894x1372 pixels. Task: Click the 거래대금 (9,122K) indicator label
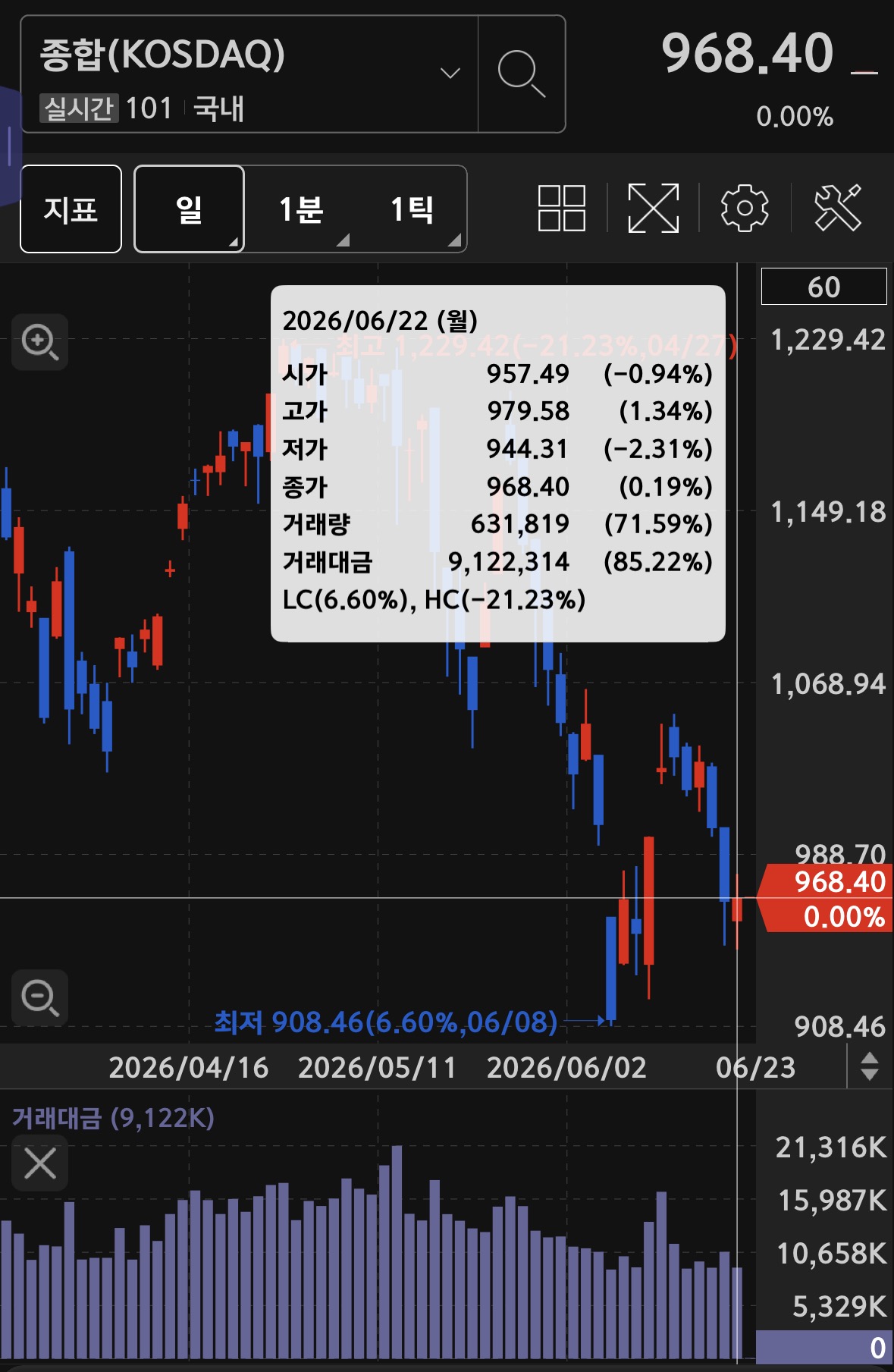pyautogui.click(x=113, y=1117)
